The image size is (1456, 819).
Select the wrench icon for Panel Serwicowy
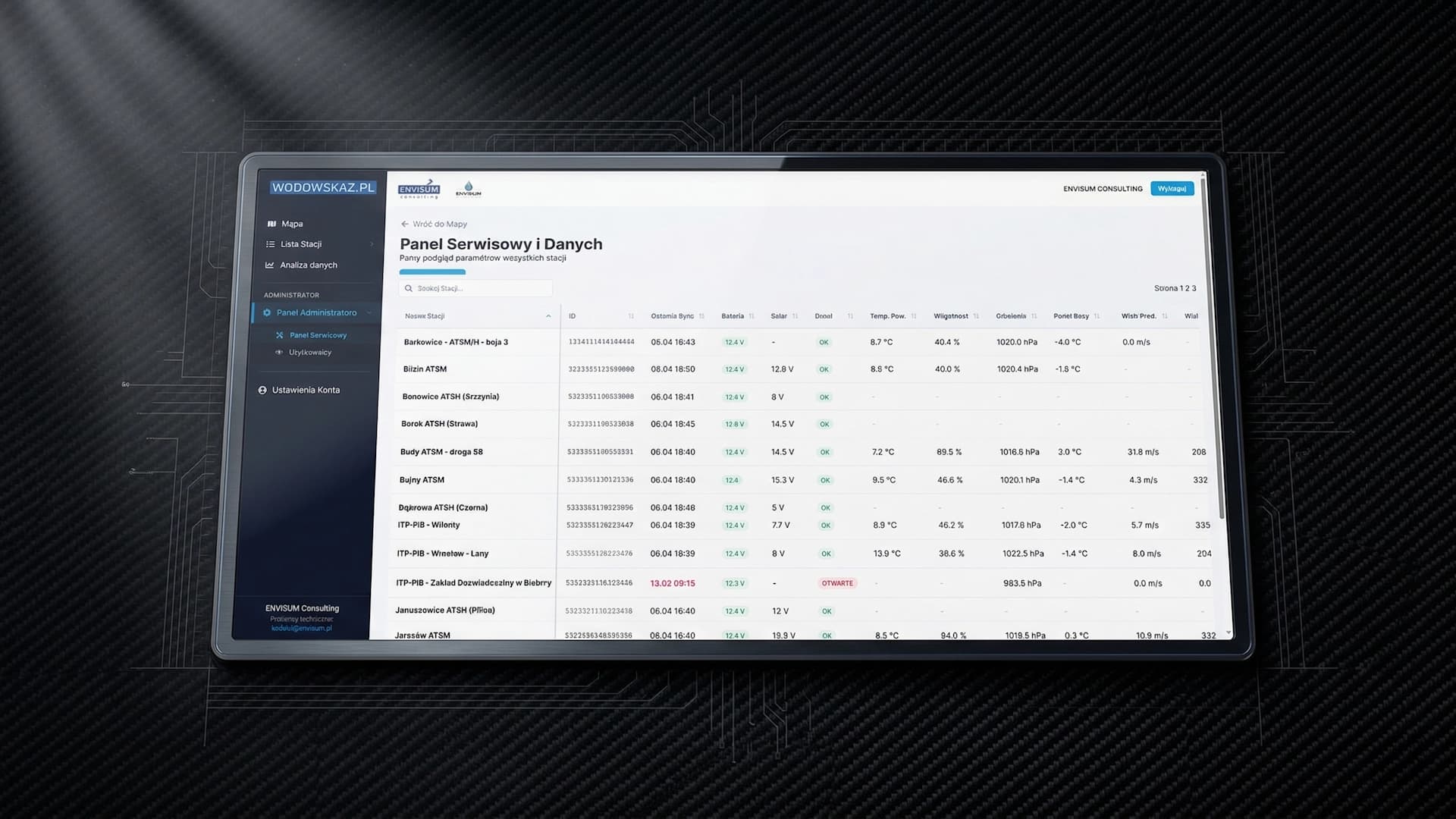[280, 335]
